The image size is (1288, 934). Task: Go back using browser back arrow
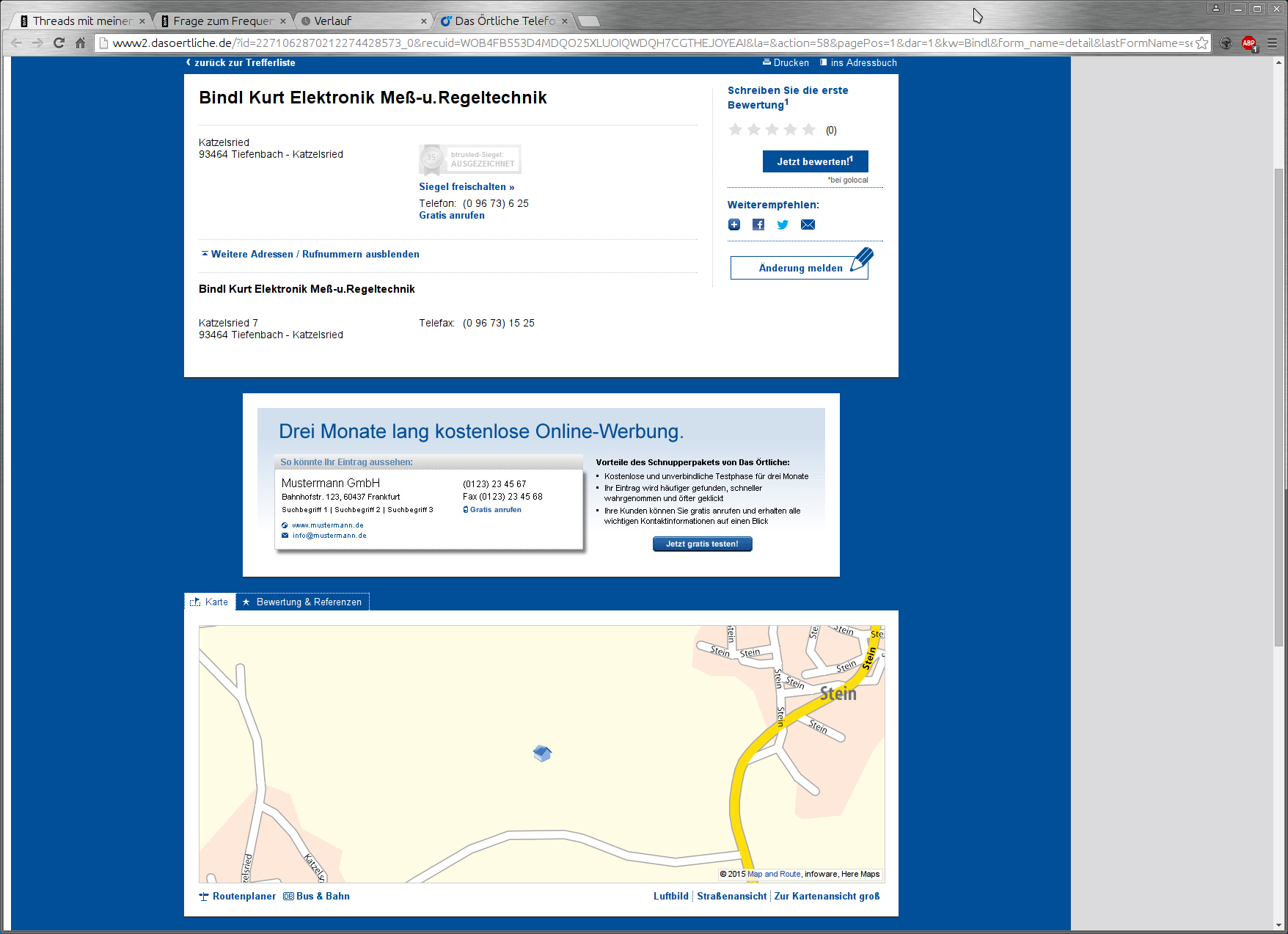pyautogui.click(x=16, y=43)
